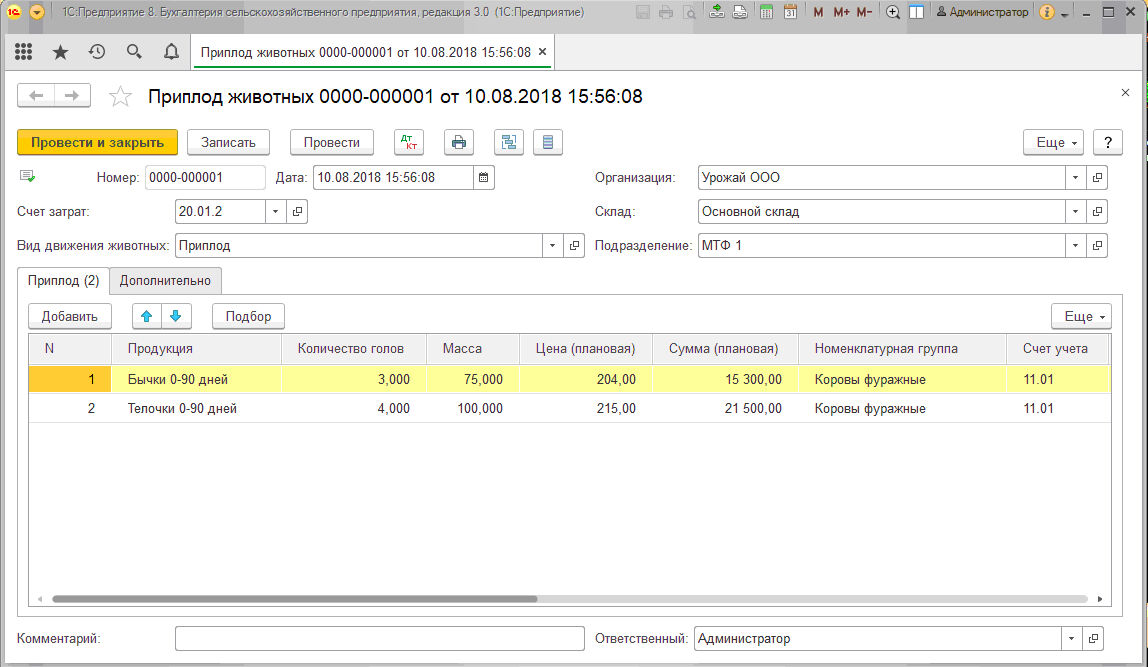Add document to favorites star

[x=120, y=97]
